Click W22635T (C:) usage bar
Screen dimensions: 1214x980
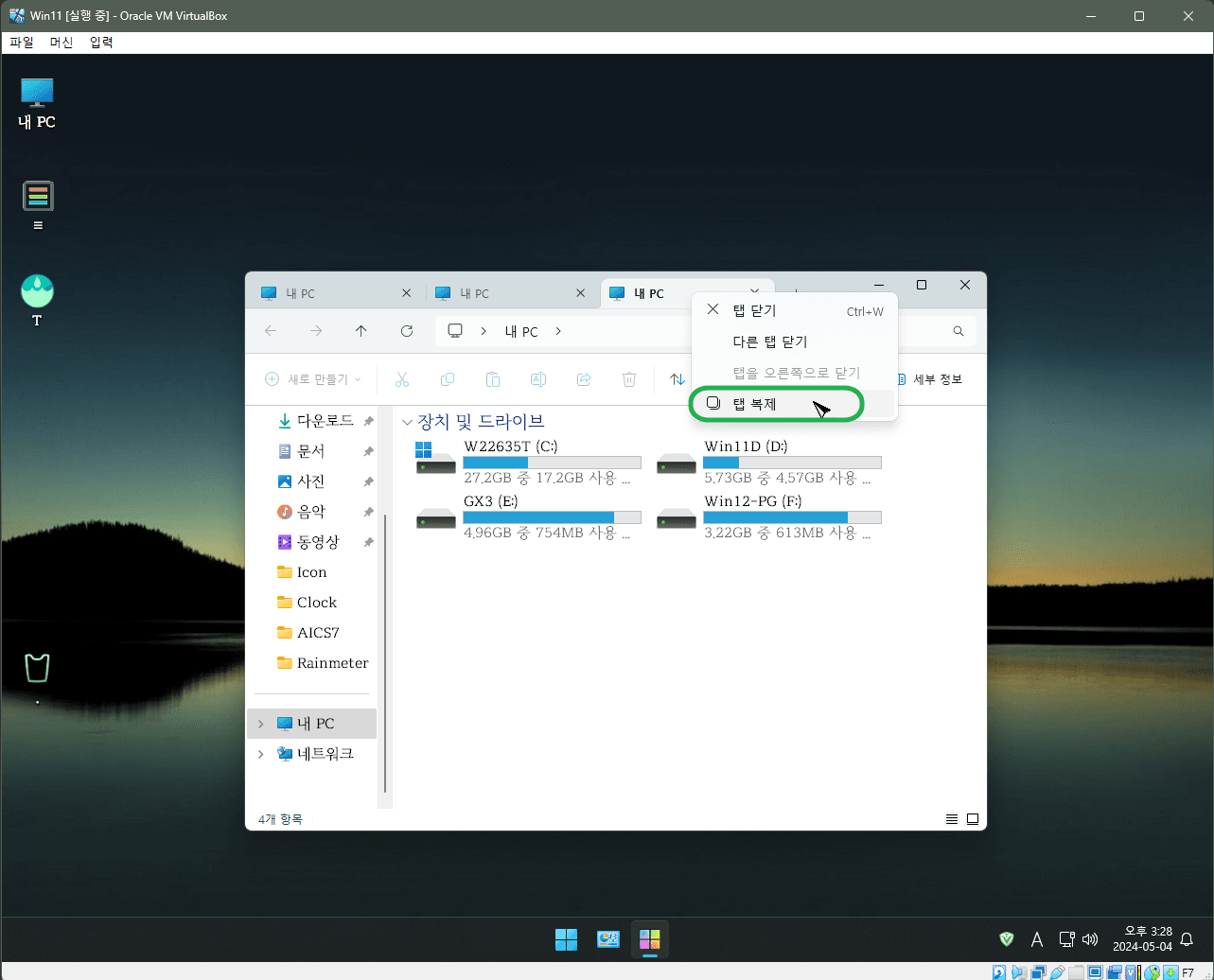[552, 463]
